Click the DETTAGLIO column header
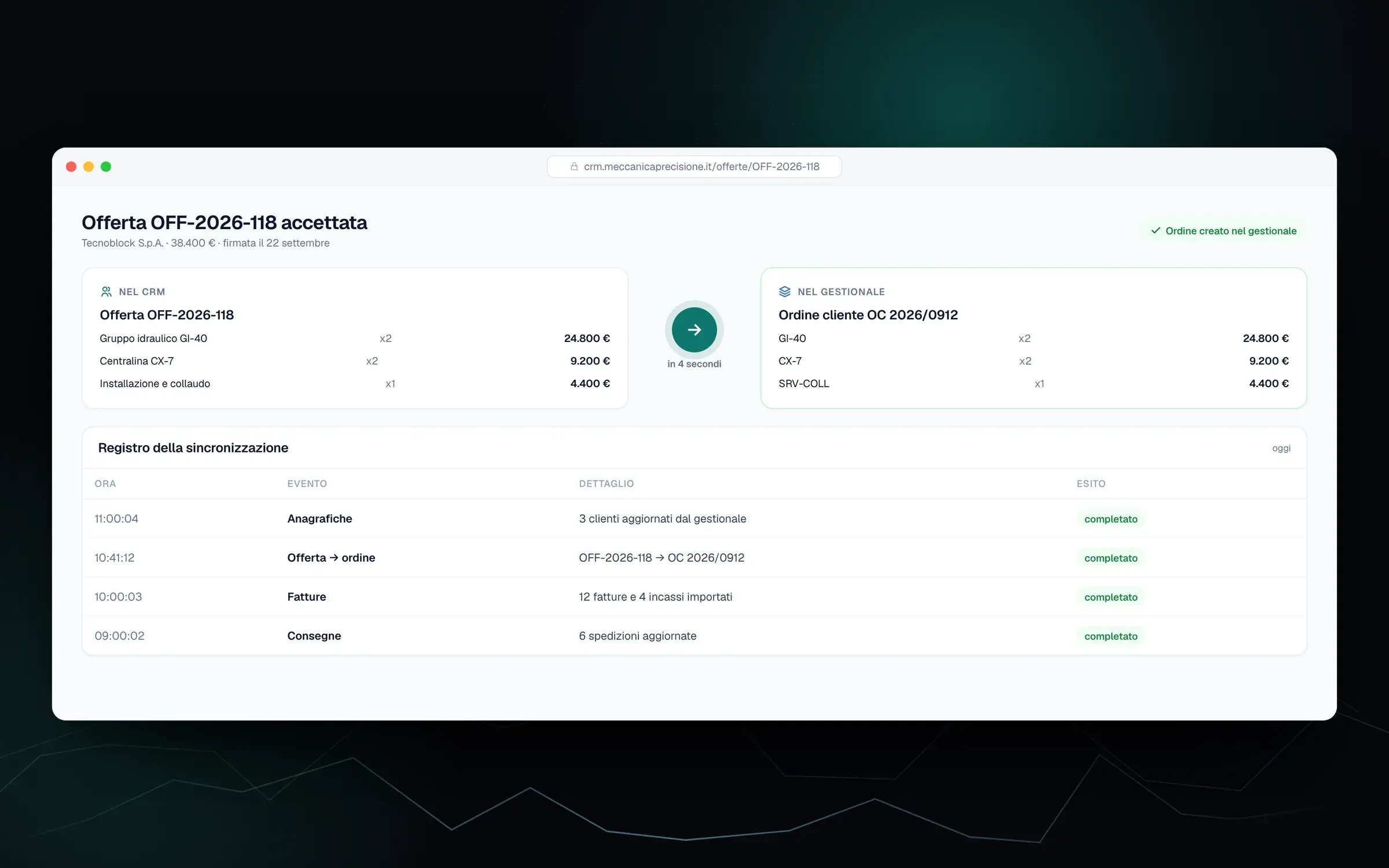The image size is (1389, 868). (606, 484)
